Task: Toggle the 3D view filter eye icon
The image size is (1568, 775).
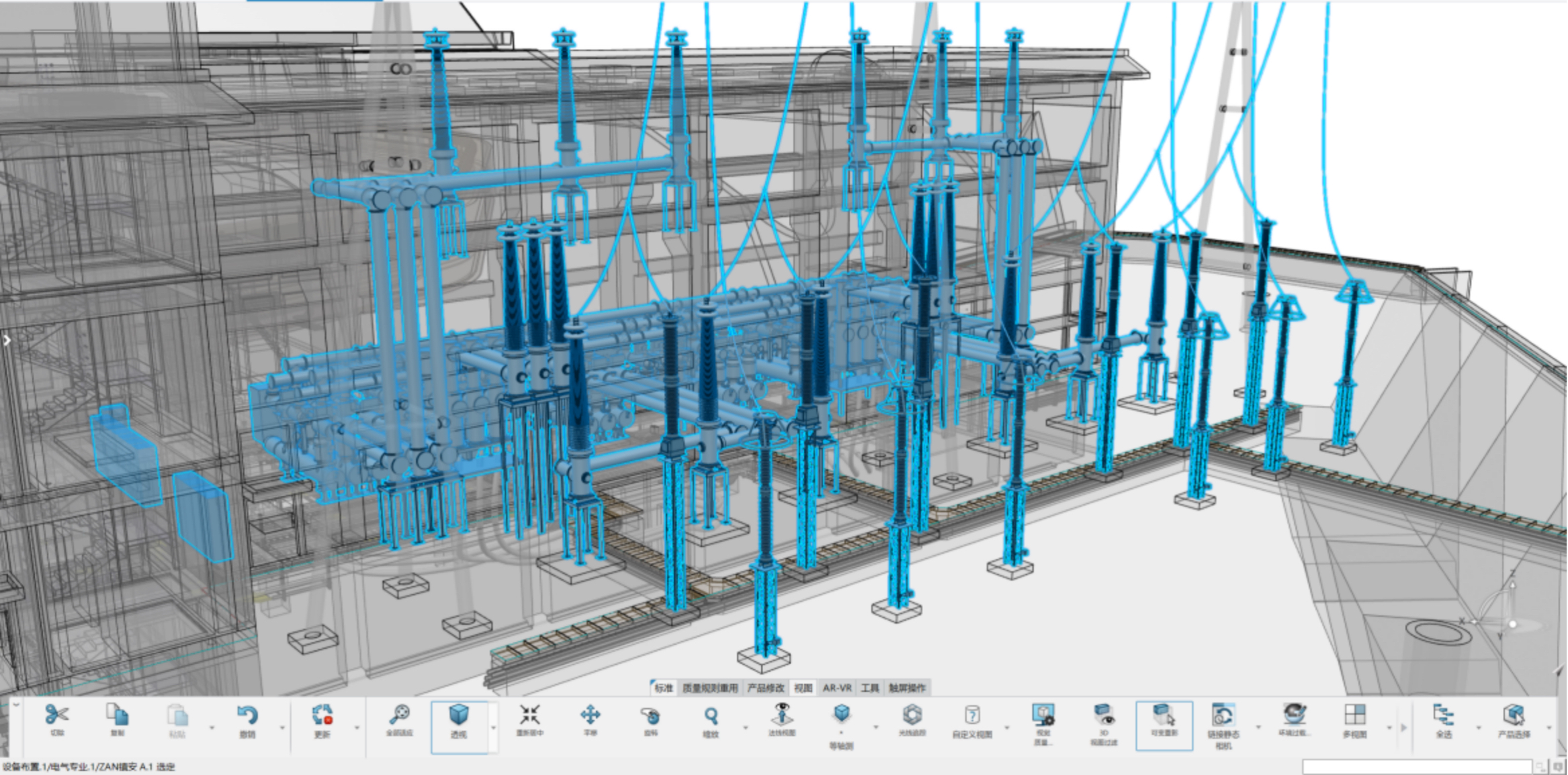Action: pos(1103,715)
